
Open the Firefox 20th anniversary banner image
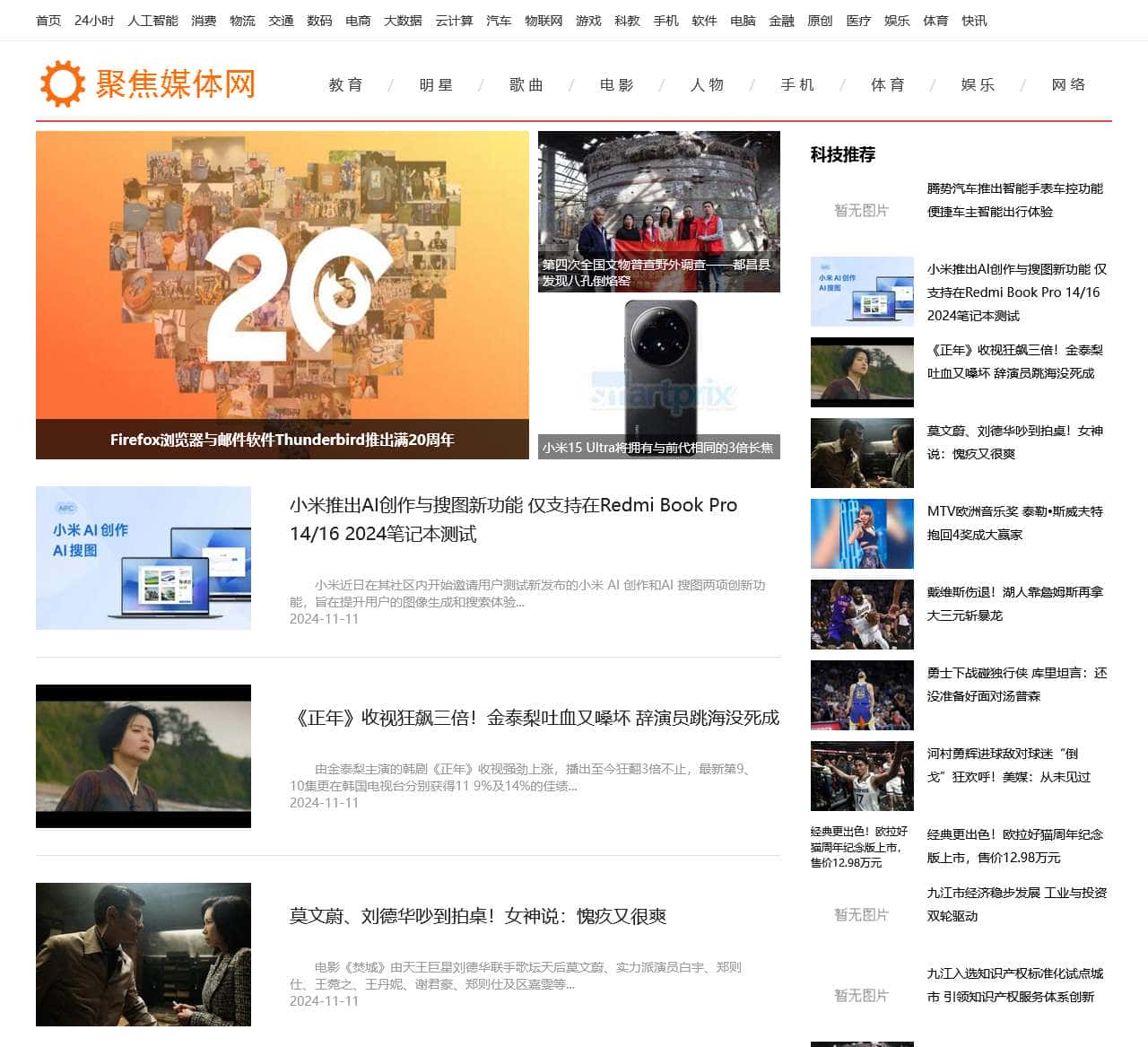point(283,295)
